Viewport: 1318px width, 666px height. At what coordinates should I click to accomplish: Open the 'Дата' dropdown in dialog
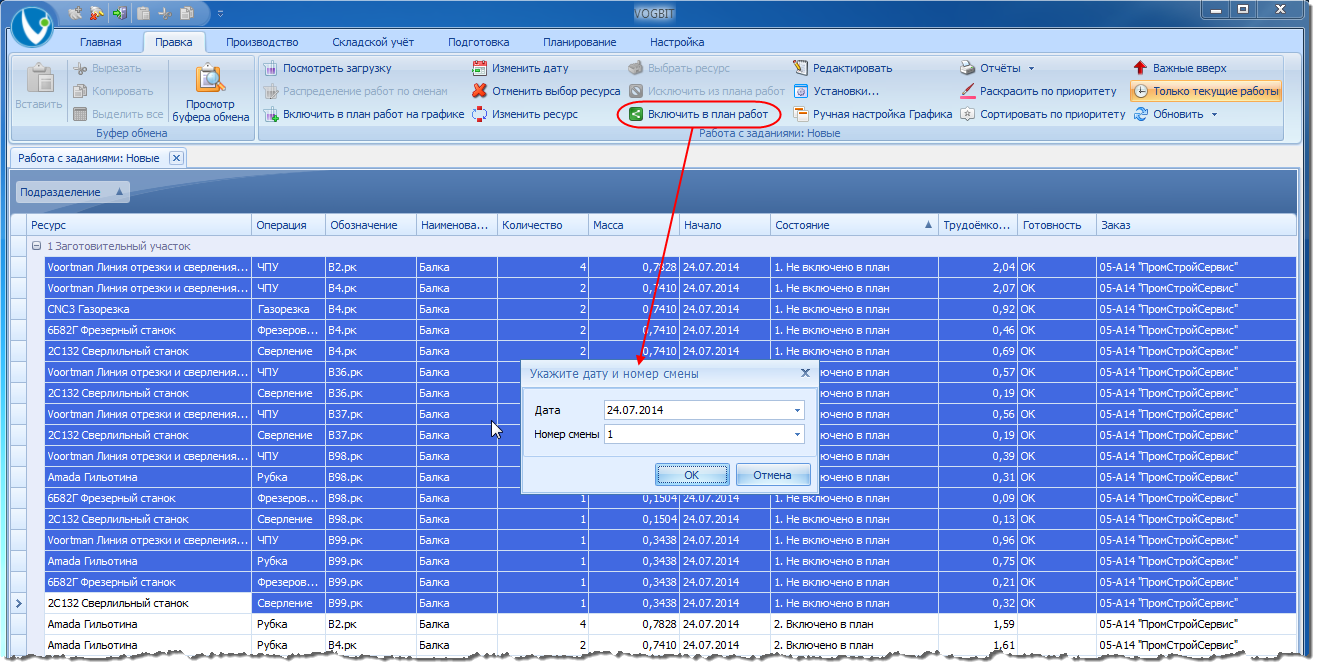(797, 410)
